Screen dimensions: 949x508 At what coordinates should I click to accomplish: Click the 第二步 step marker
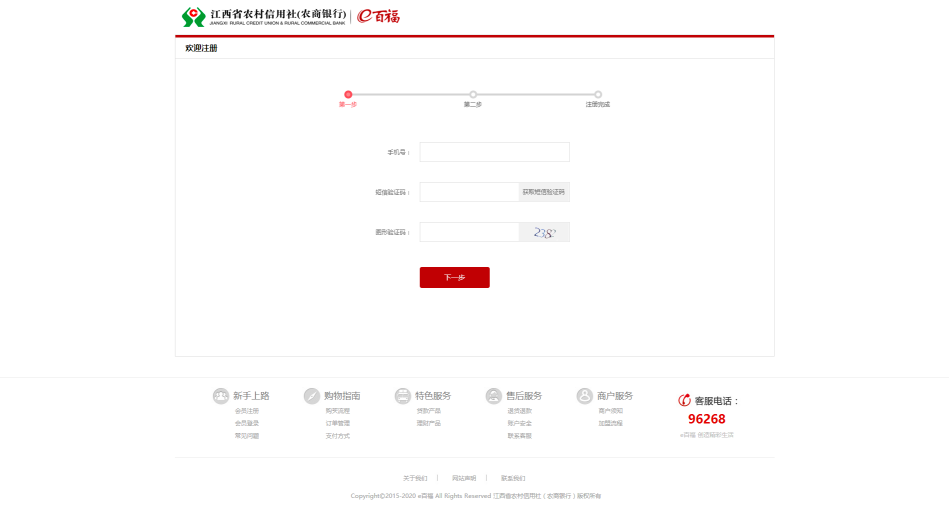click(x=473, y=94)
